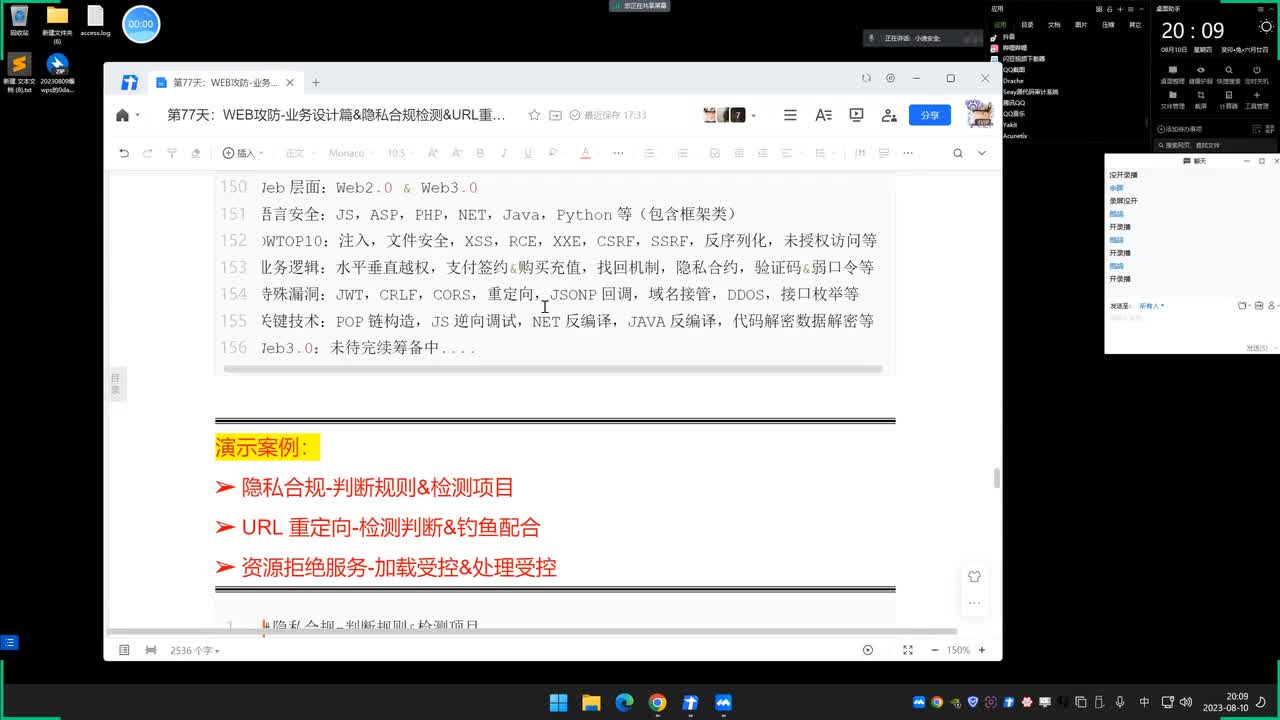Click the blue 分享 share button
Image resolution: width=1280 pixels, height=720 pixels.
[x=930, y=115]
